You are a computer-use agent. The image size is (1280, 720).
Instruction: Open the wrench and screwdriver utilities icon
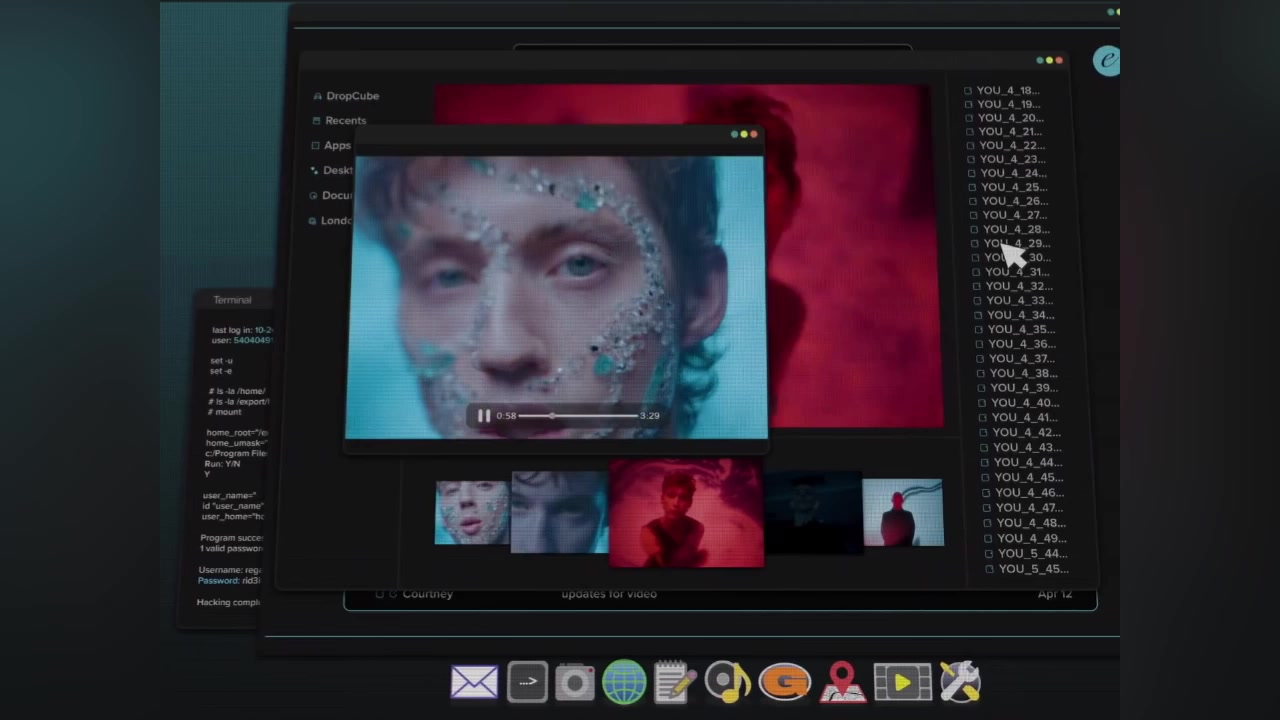[x=960, y=683]
